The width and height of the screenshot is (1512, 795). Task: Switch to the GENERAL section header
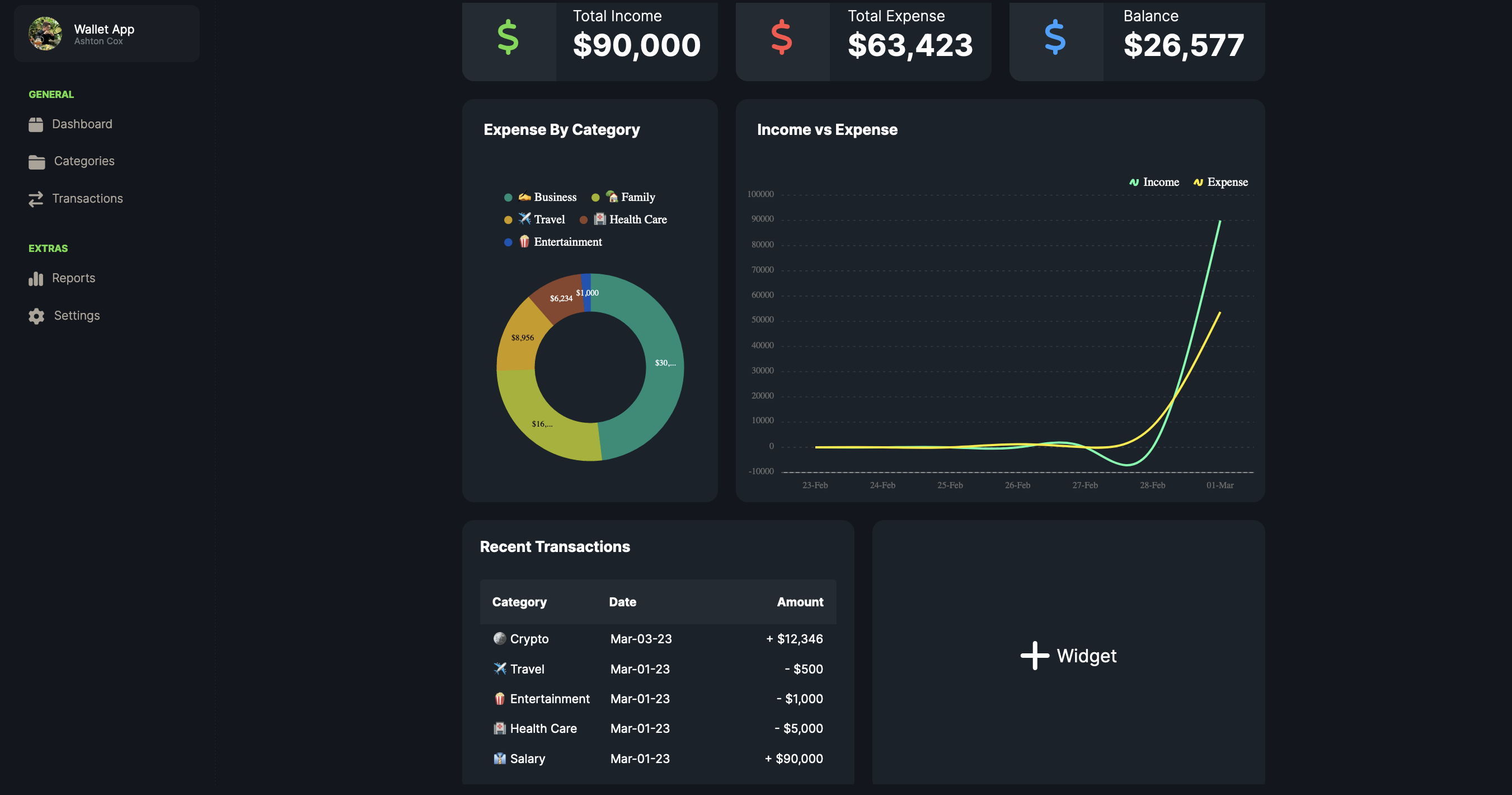coord(51,94)
